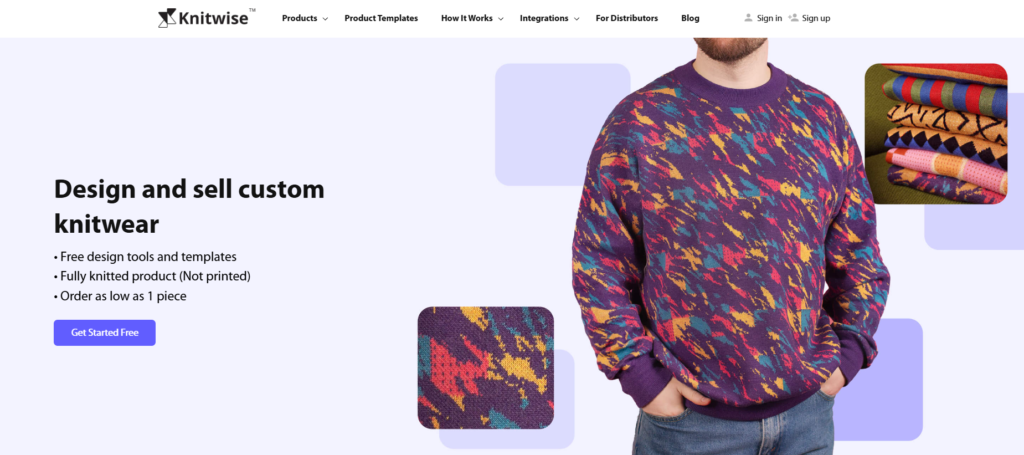Open the How It Works menu
Screen dimensions: 1024x455
[467, 18]
